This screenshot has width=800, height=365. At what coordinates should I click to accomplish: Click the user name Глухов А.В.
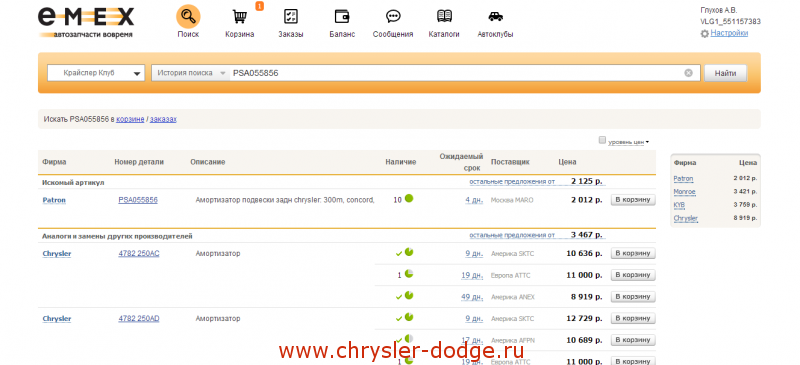pos(719,10)
